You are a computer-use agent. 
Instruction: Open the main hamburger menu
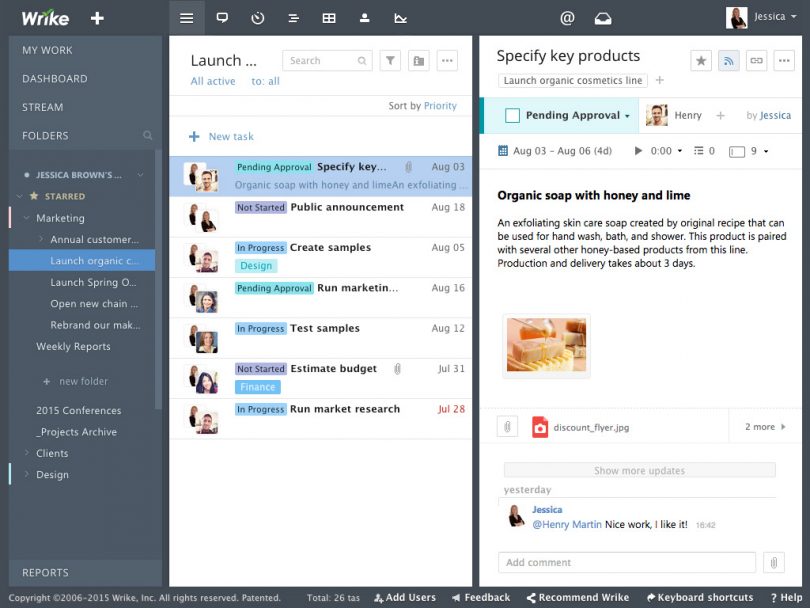click(186, 17)
